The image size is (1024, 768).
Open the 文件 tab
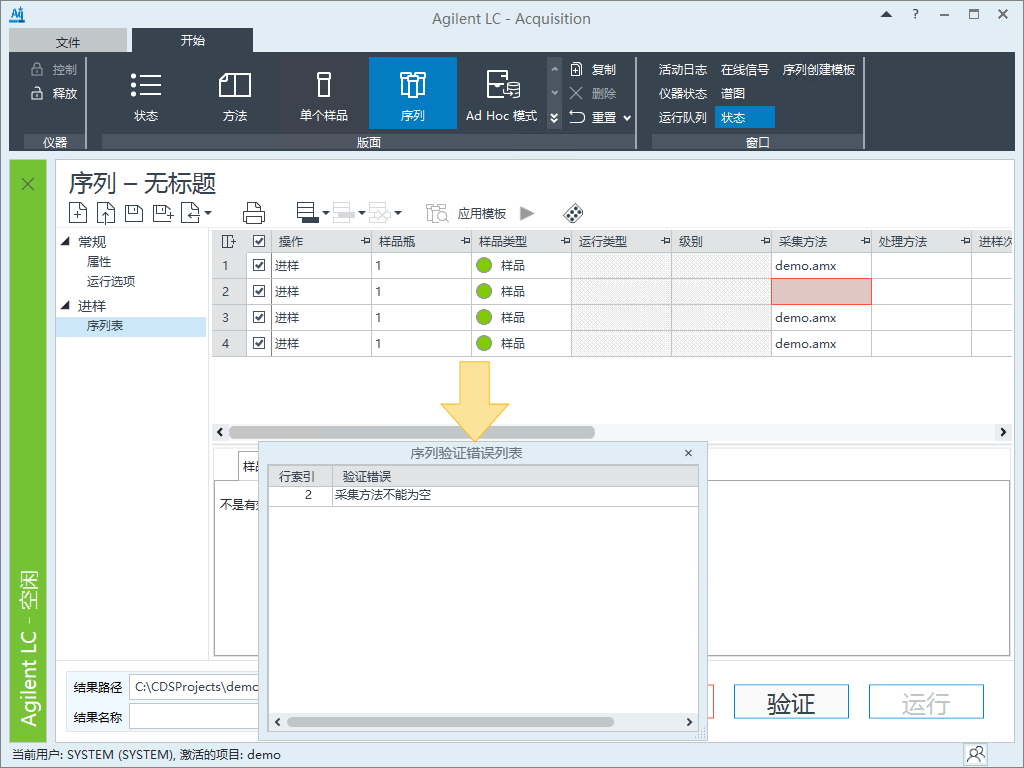point(68,42)
